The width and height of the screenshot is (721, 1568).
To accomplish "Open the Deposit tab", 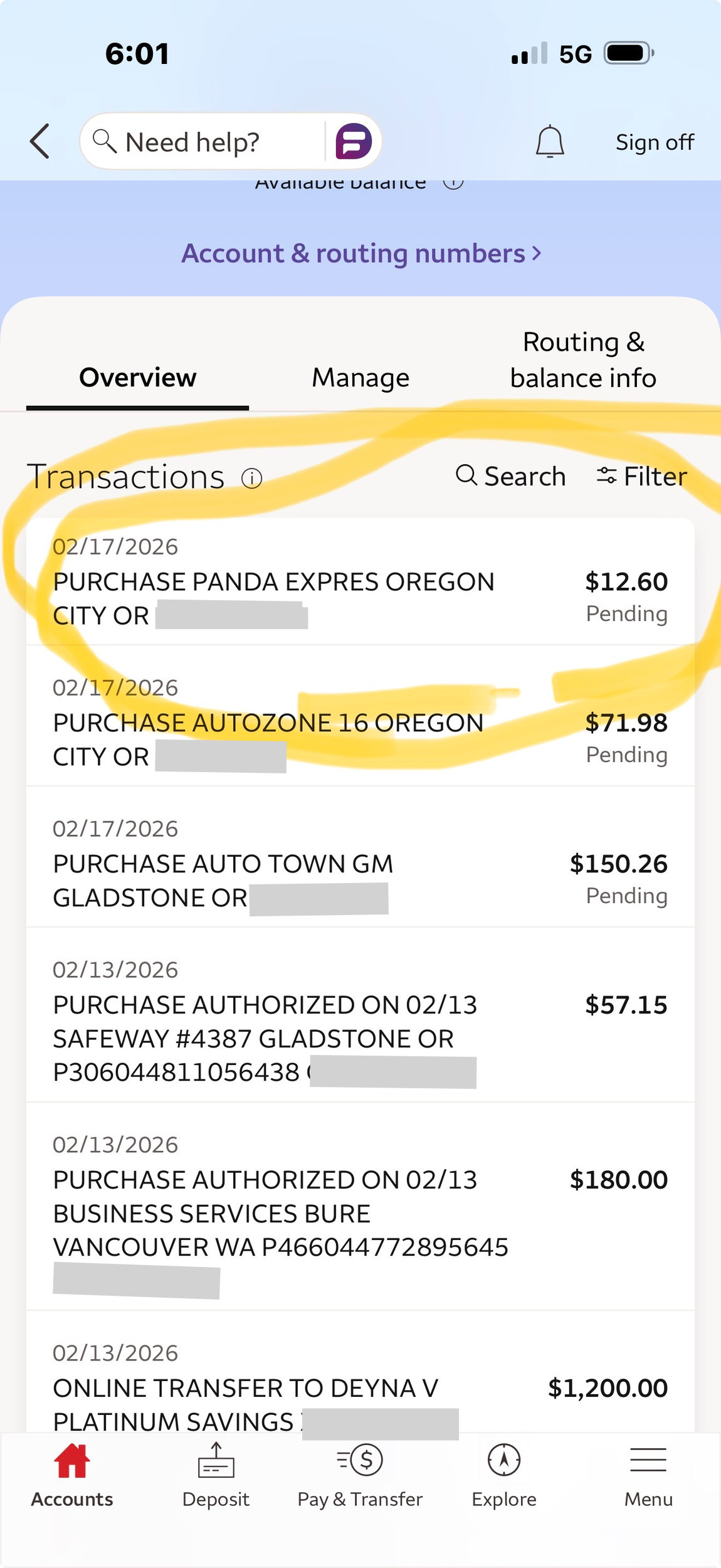I will (x=216, y=1475).
